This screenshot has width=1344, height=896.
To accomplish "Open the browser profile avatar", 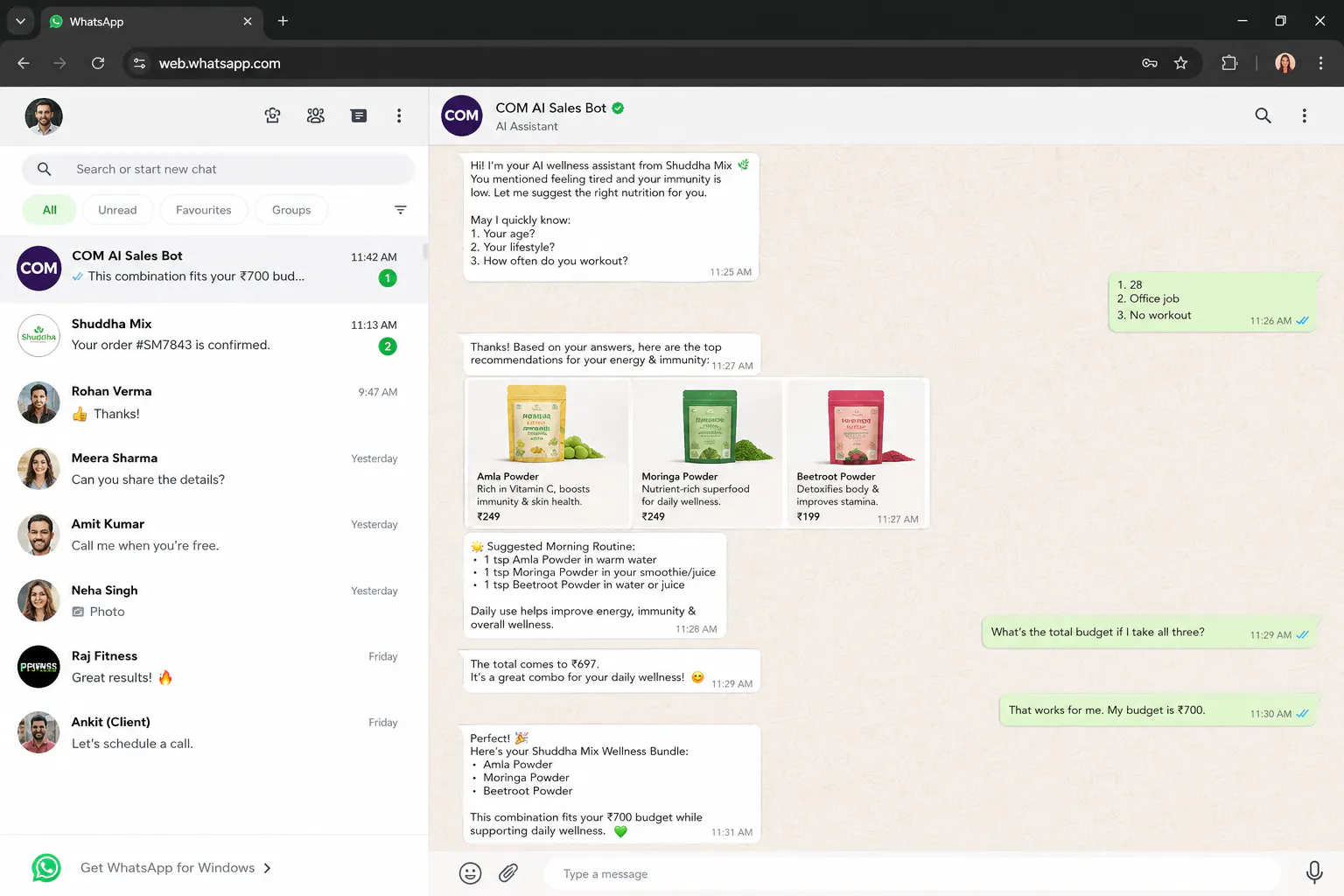I will click(x=1285, y=63).
